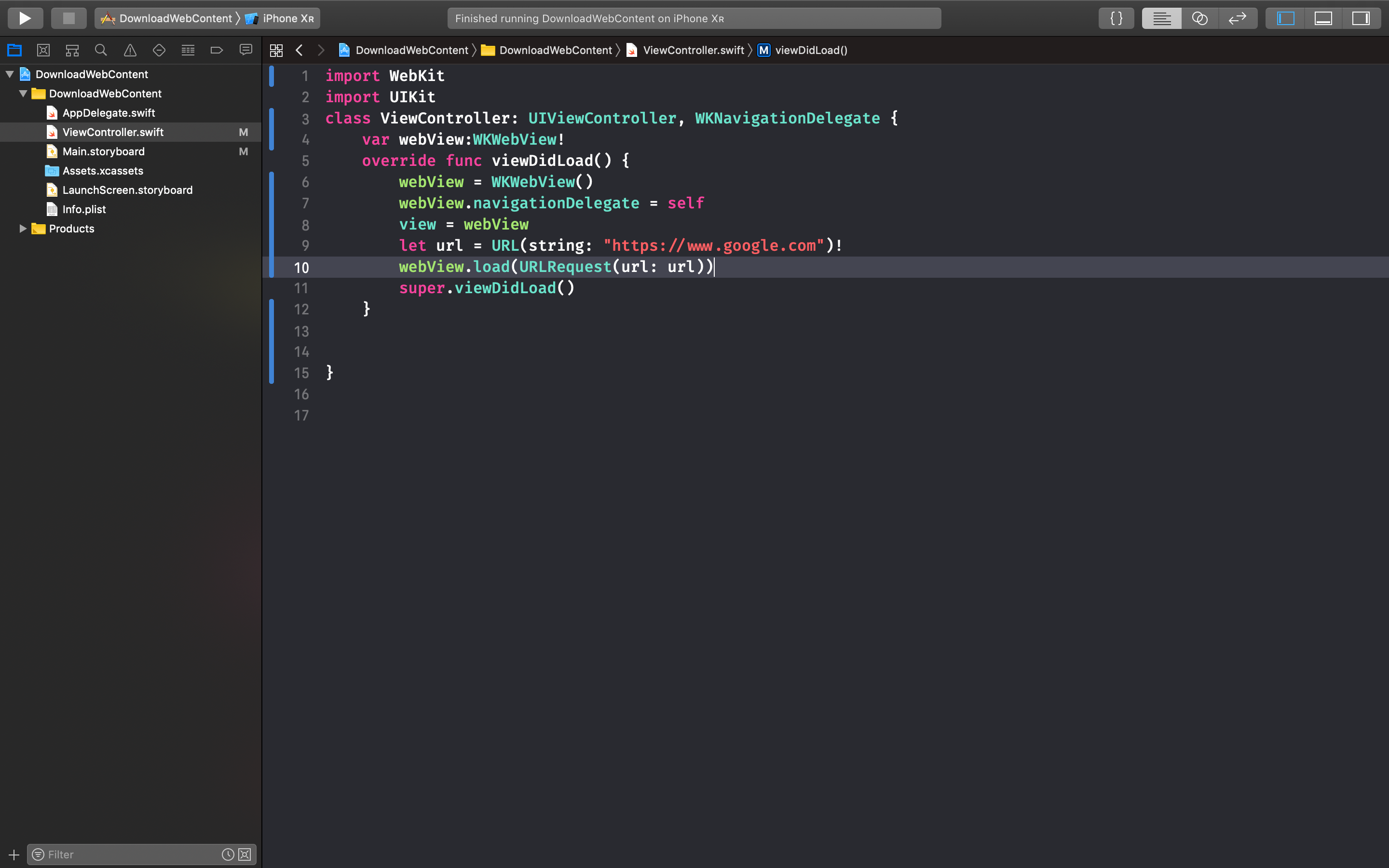Open the Find navigator search icon
The width and height of the screenshot is (1389, 868).
[x=101, y=51]
